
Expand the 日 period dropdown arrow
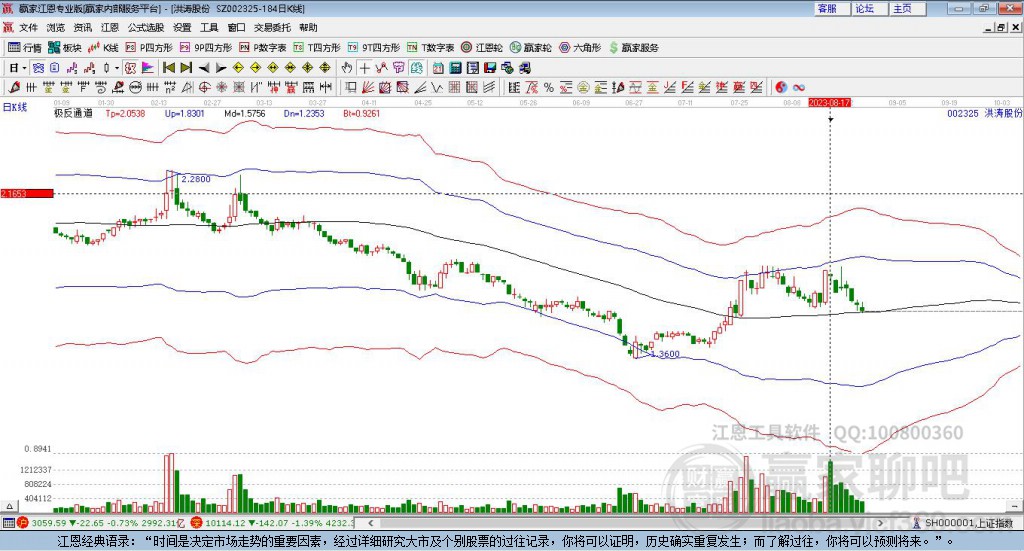(24, 68)
